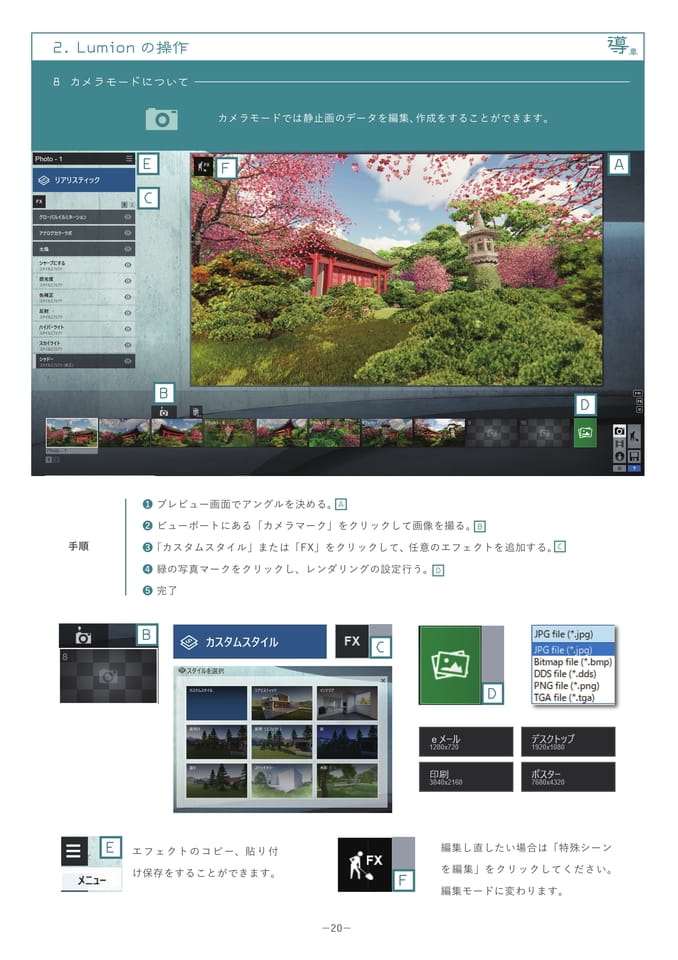Choose PNG file (*.png) format

573,686
